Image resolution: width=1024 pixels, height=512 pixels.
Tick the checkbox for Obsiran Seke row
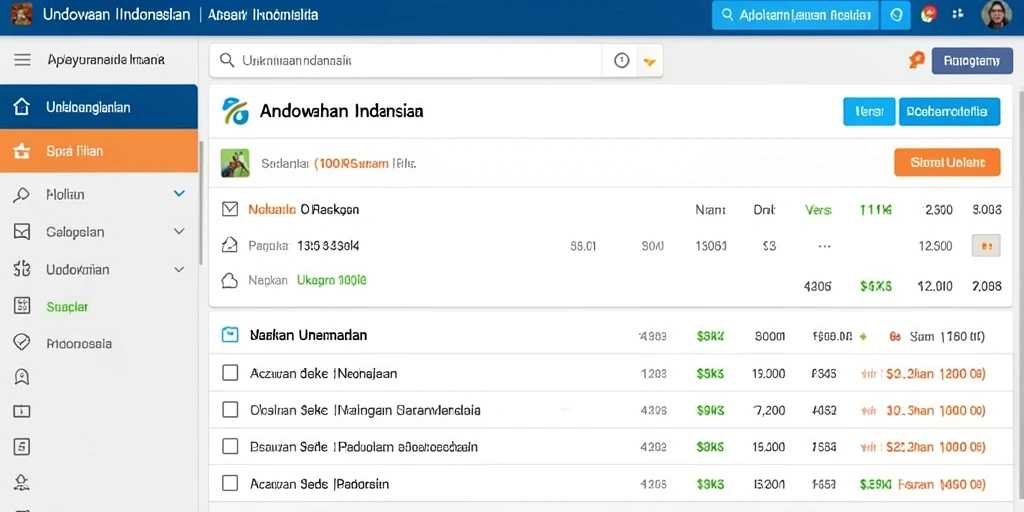coord(230,409)
